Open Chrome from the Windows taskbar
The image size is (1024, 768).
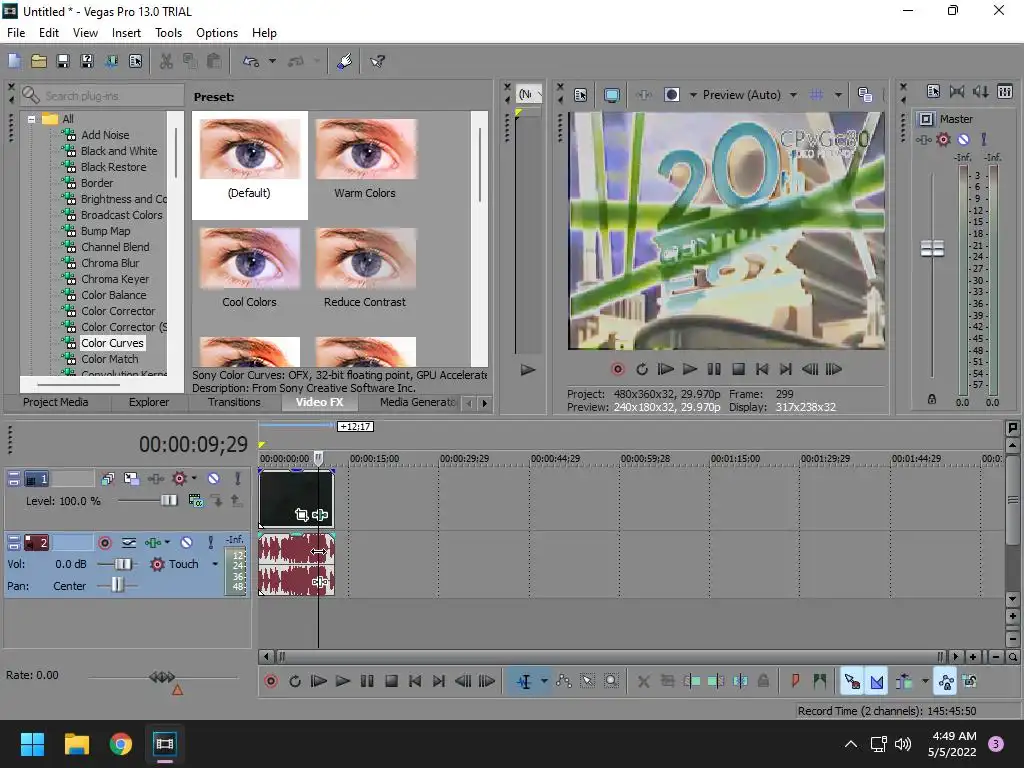(120, 744)
